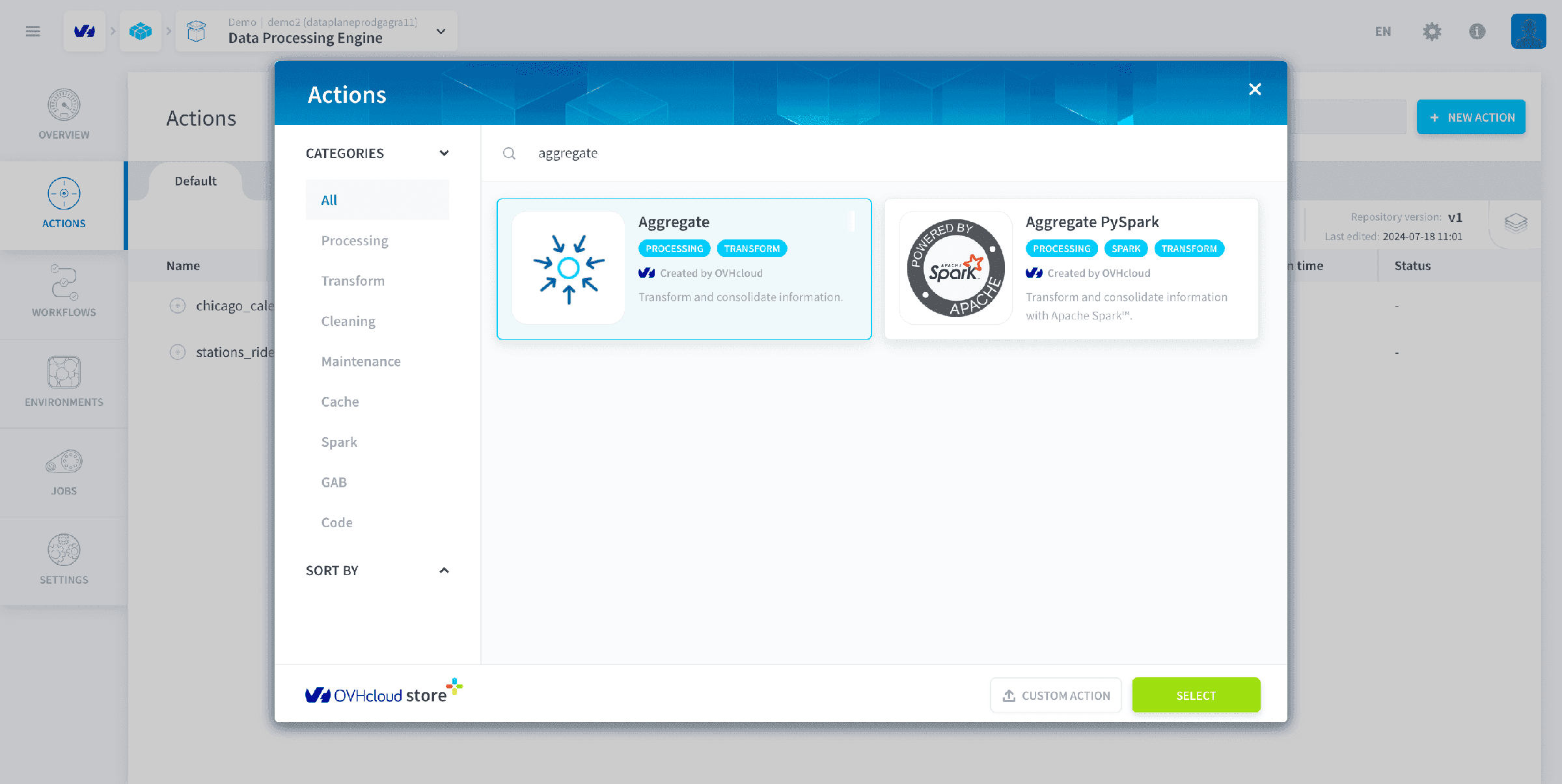
Task: Click TRANSFORM tag on Aggregate PySpark
Action: 1189,249
